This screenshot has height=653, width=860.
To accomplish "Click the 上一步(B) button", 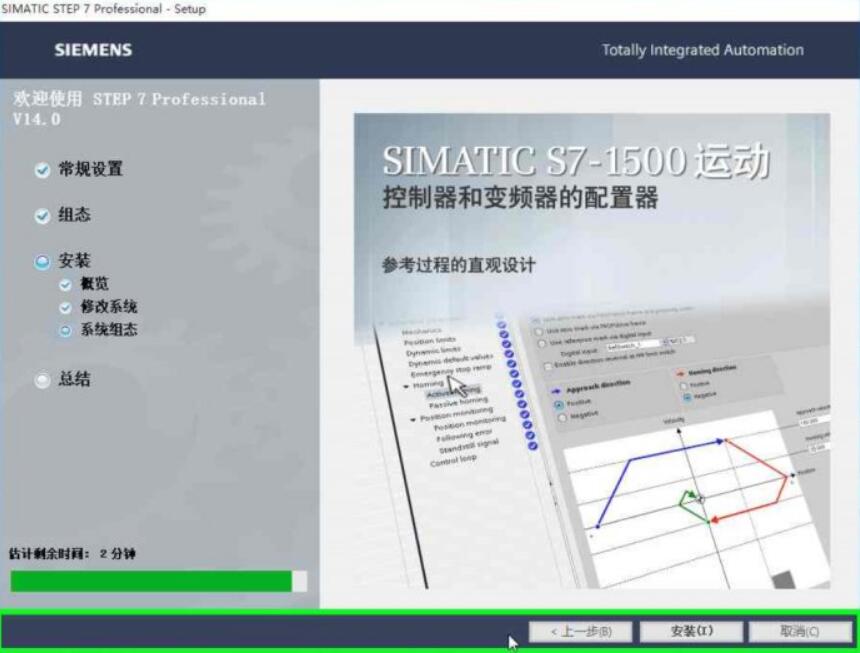I will pos(582,630).
